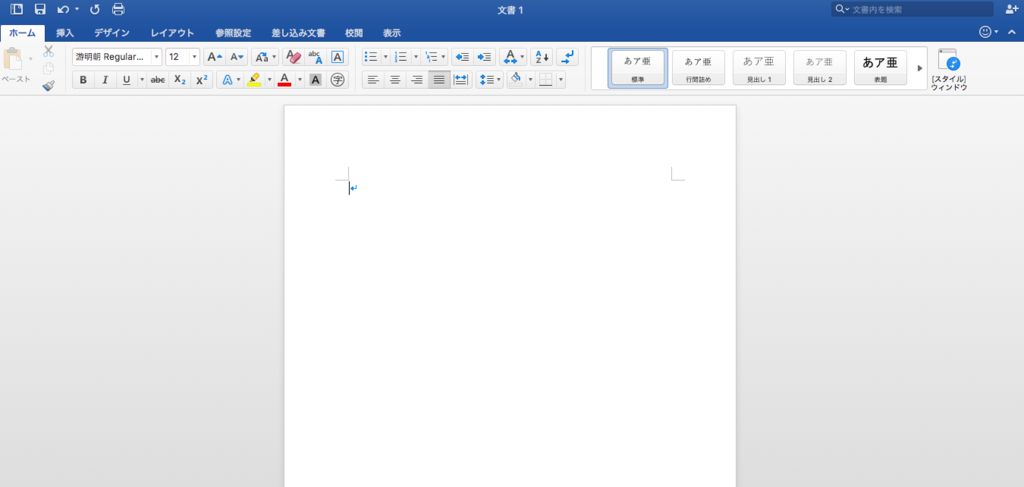Apply red font color
Screen dimensions: 1024x487
point(284,80)
